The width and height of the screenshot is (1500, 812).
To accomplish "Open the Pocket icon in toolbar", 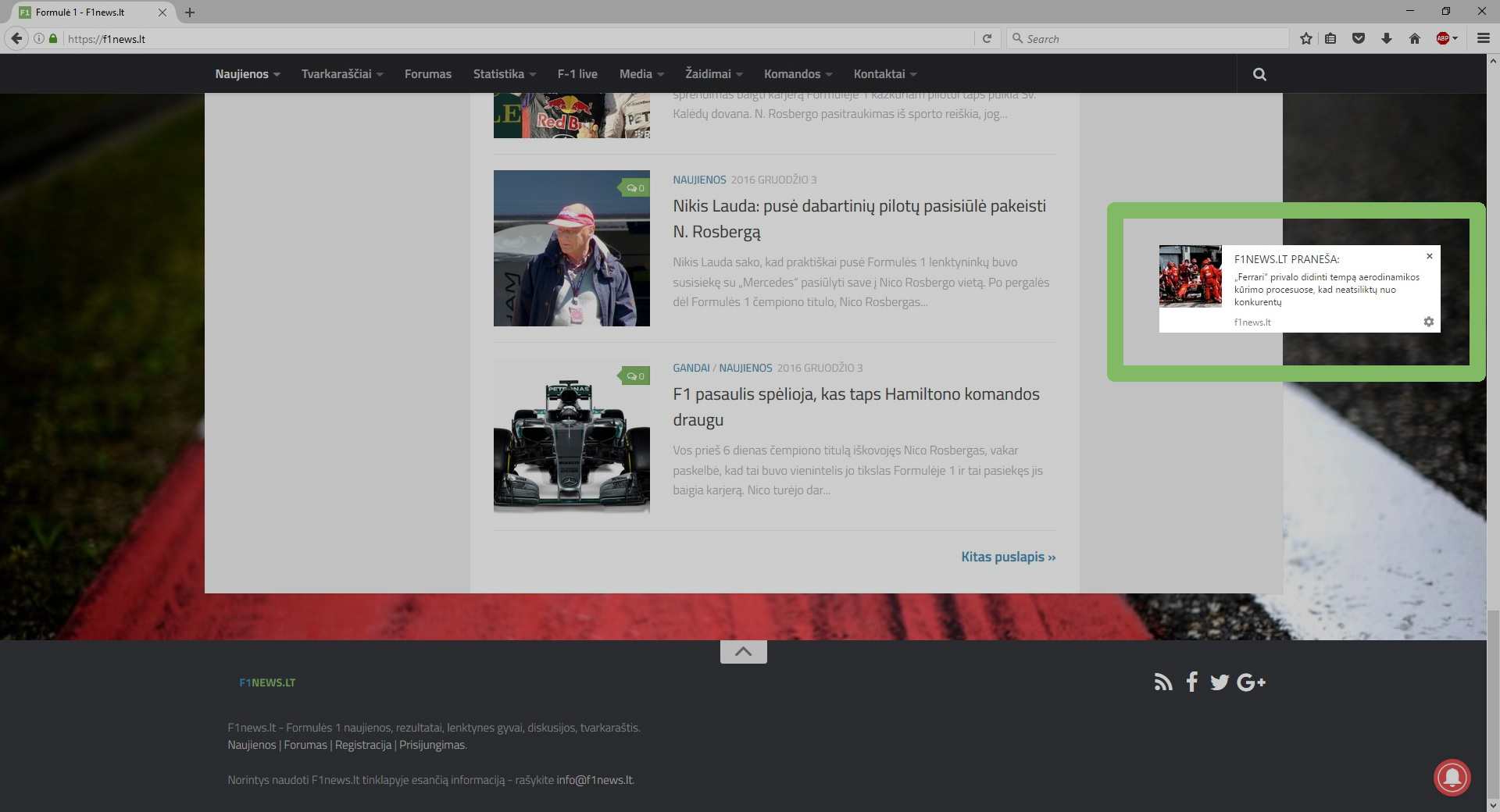I will point(1359,38).
